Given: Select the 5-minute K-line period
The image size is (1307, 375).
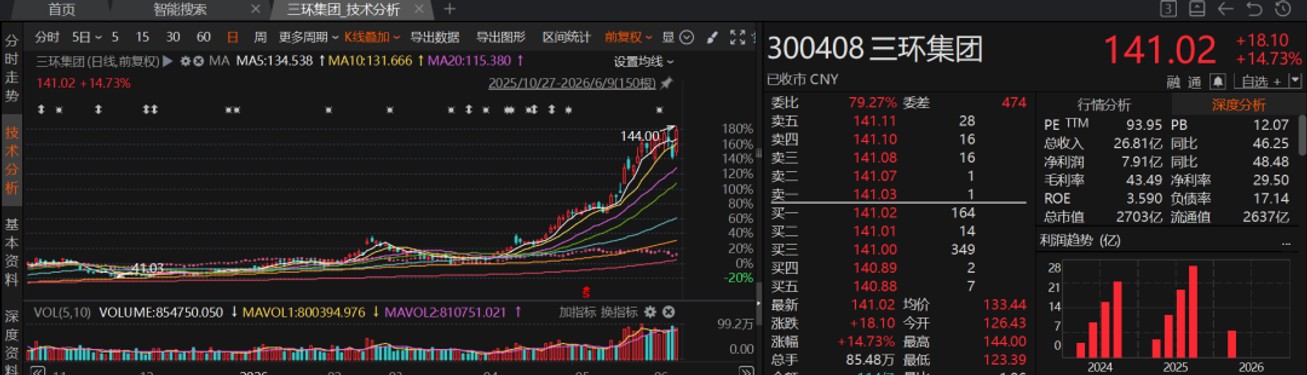Looking at the screenshot, I should 115,37.
